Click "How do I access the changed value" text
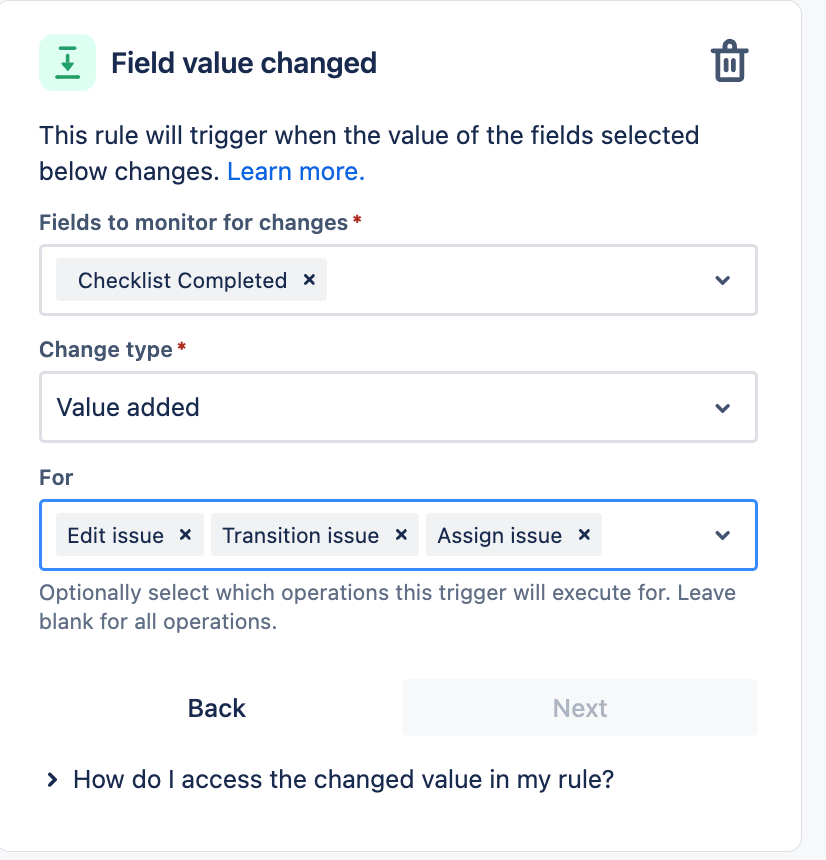Viewport: 826px width, 860px height. [x=343, y=780]
